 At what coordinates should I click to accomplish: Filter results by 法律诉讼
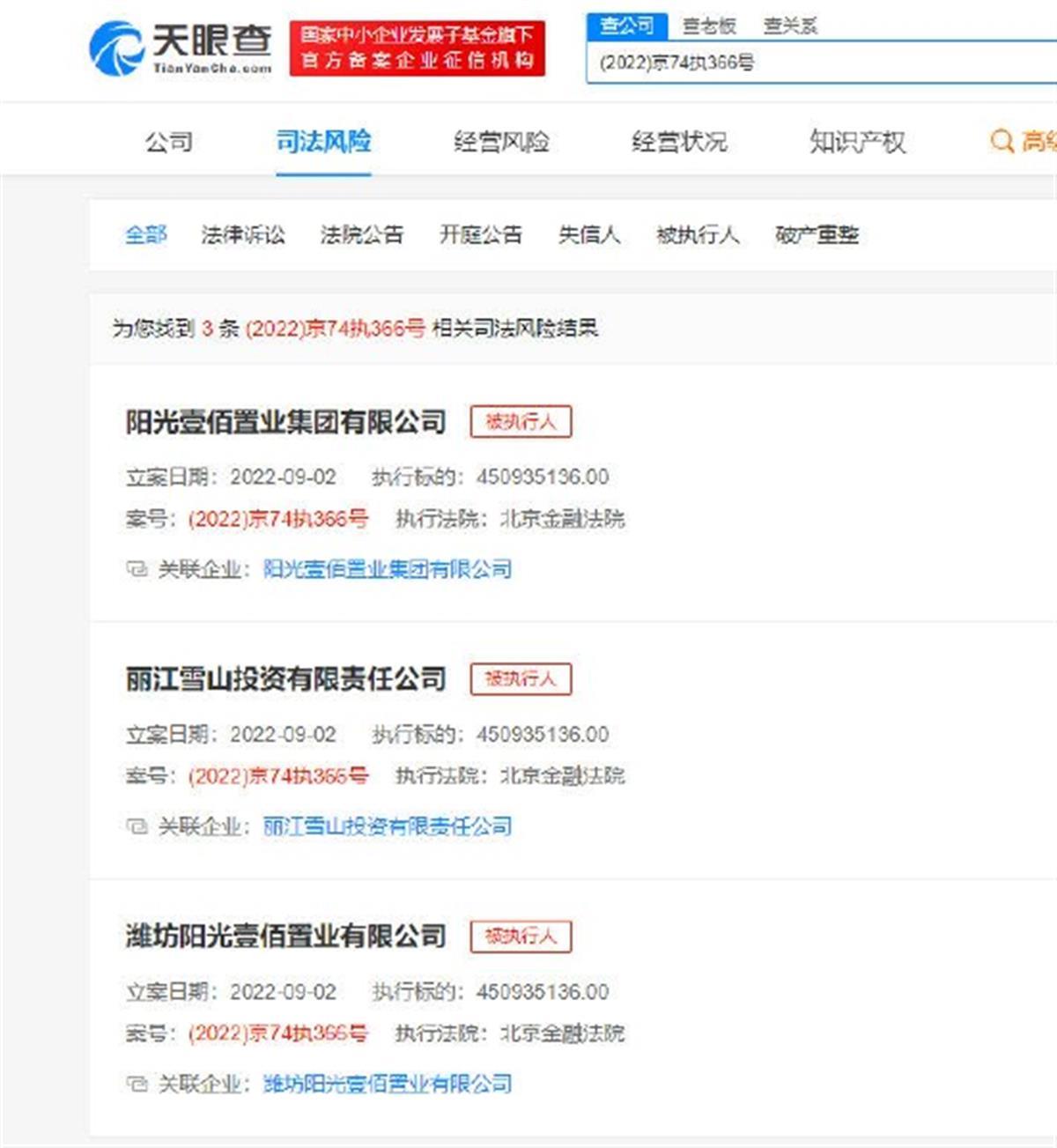point(243,234)
